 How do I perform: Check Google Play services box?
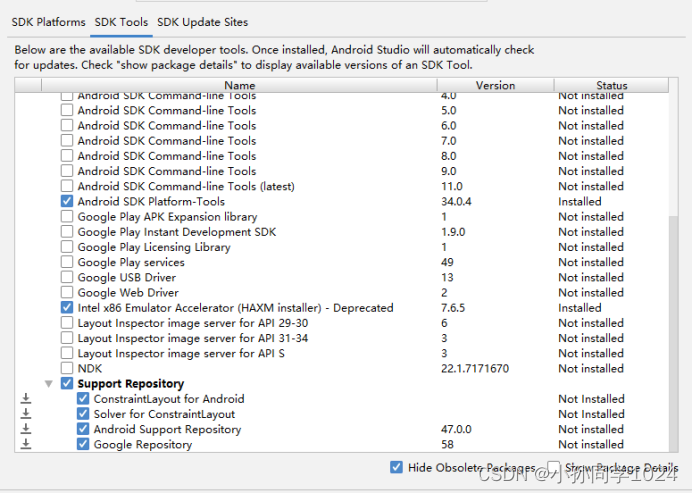[67, 262]
